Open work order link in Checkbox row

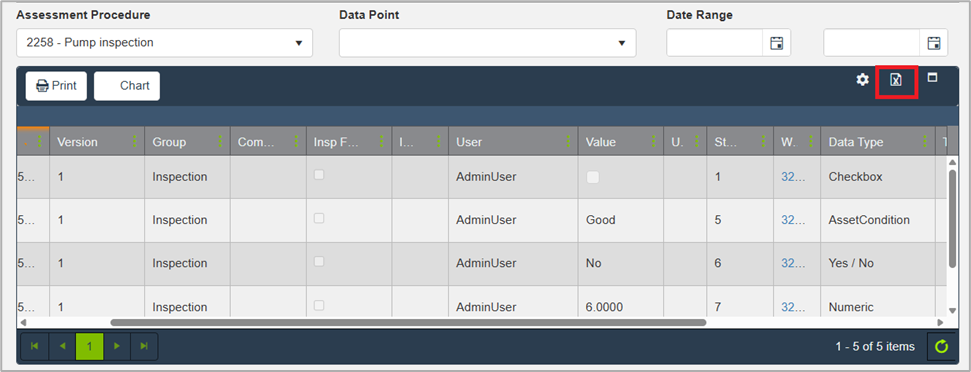(793, 176)
